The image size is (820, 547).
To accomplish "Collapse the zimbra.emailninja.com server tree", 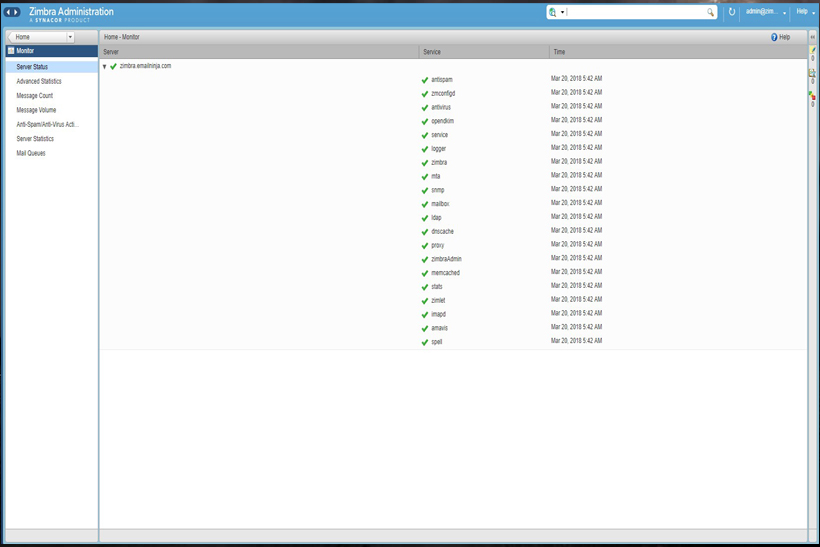I will [x=105, y=66].
